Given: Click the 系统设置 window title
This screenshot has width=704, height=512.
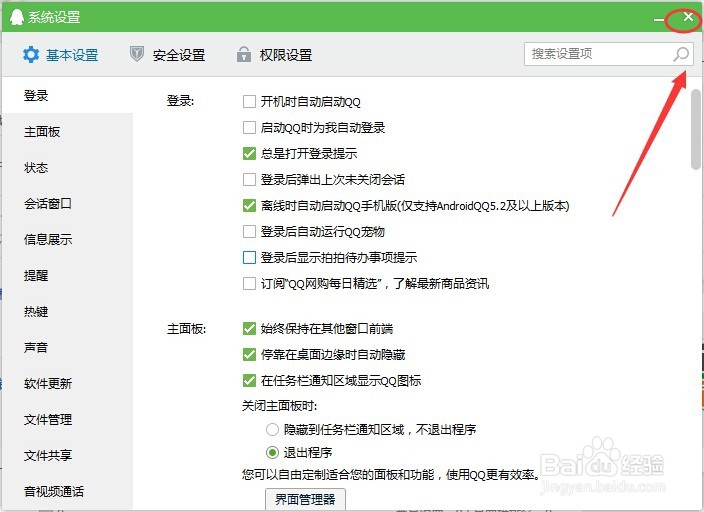Looking at the screenshot, I should click(54, 17).
